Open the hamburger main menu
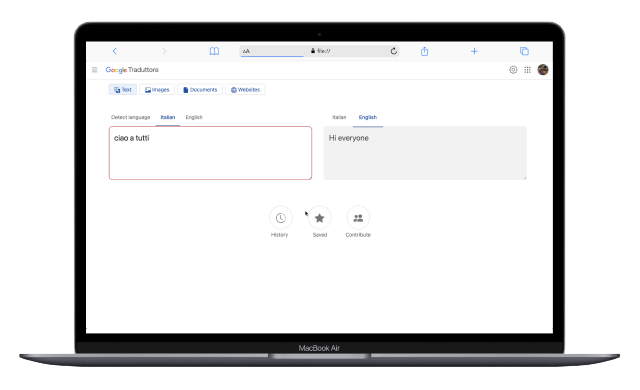Screen dimensions: 640x390 coord(94,70)
